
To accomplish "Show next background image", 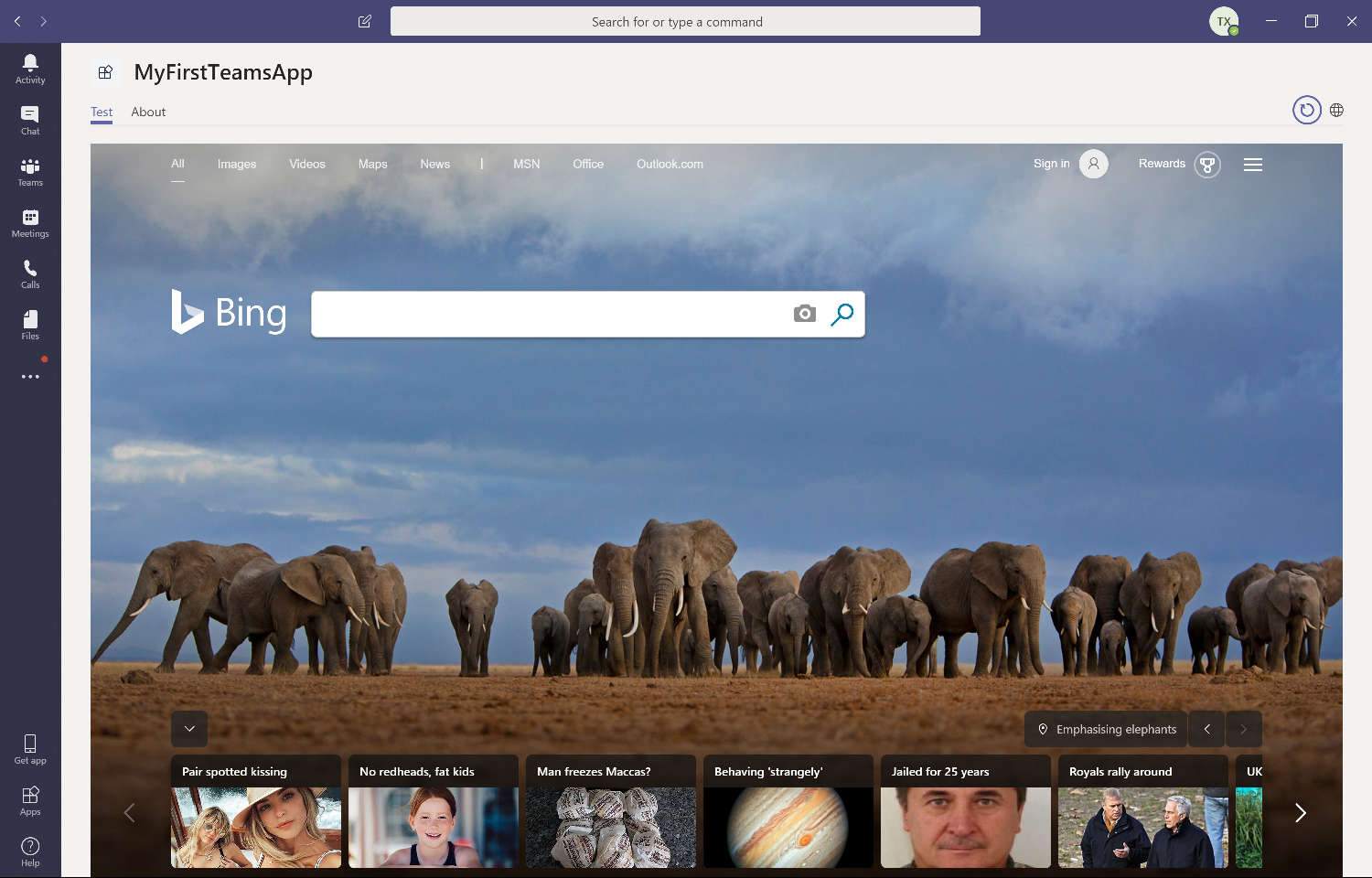I will tap(1244, 729).
